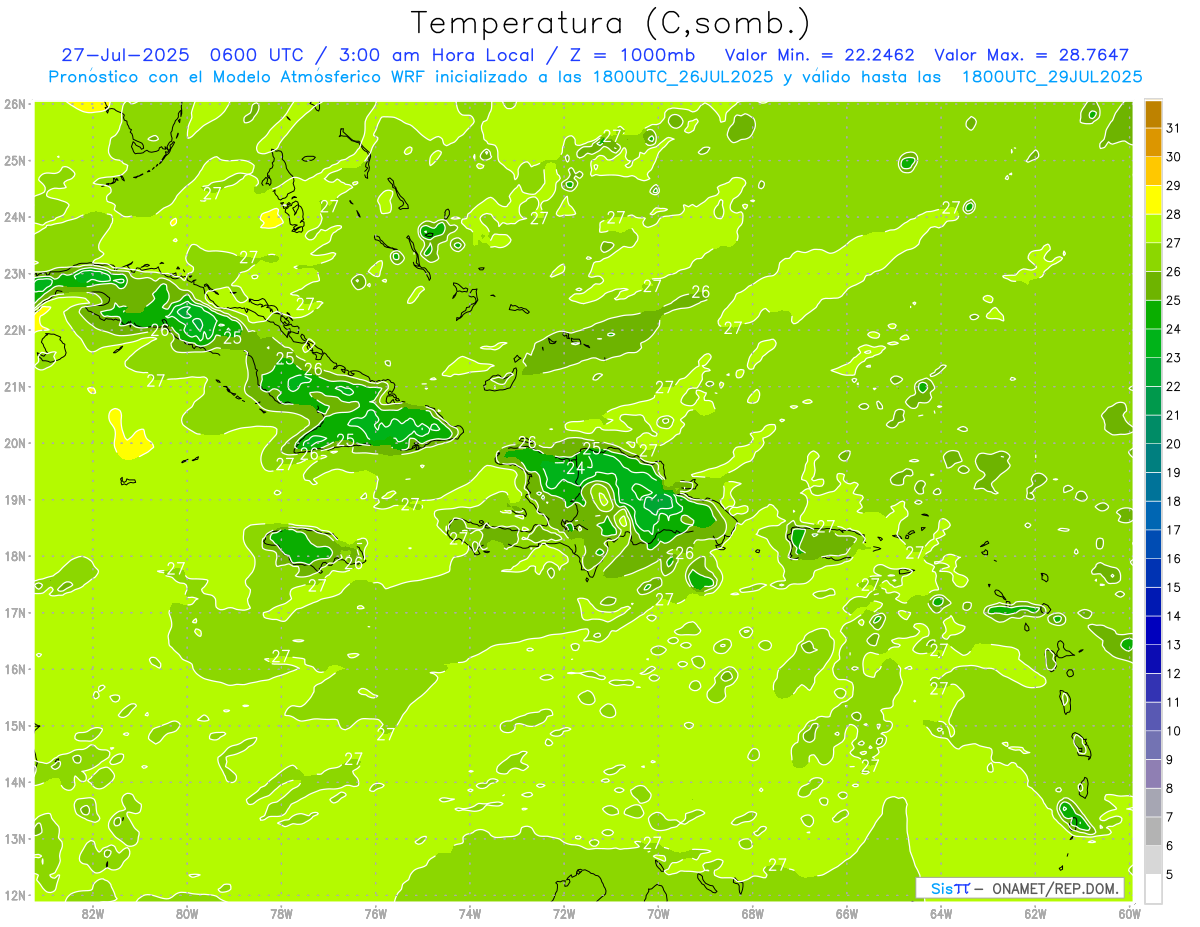This screenshot has height=927, width=1200.
Task: Click the 74W longitude axis label
Action: click(x=470, y=913)
